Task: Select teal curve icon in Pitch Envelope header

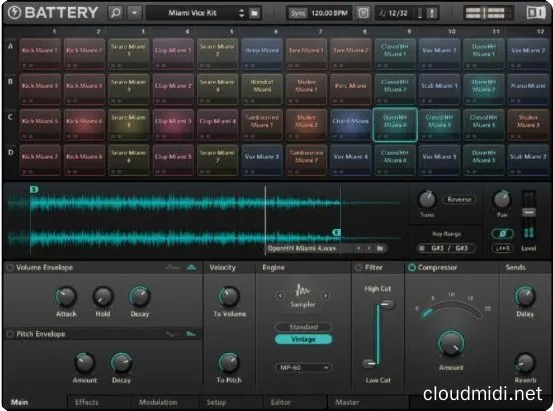Action: pos(192,334)
